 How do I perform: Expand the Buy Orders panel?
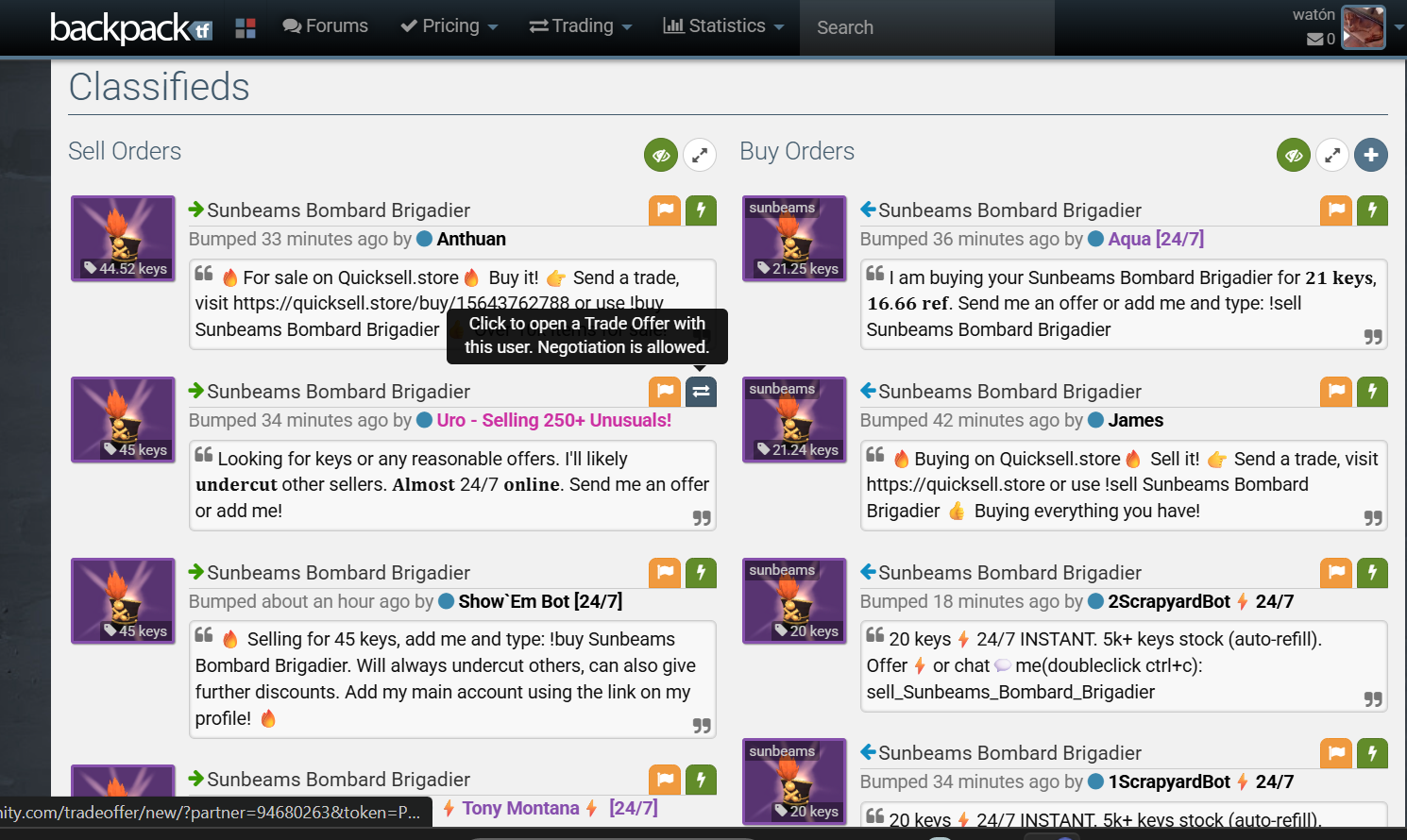(x=1332, y=155)
